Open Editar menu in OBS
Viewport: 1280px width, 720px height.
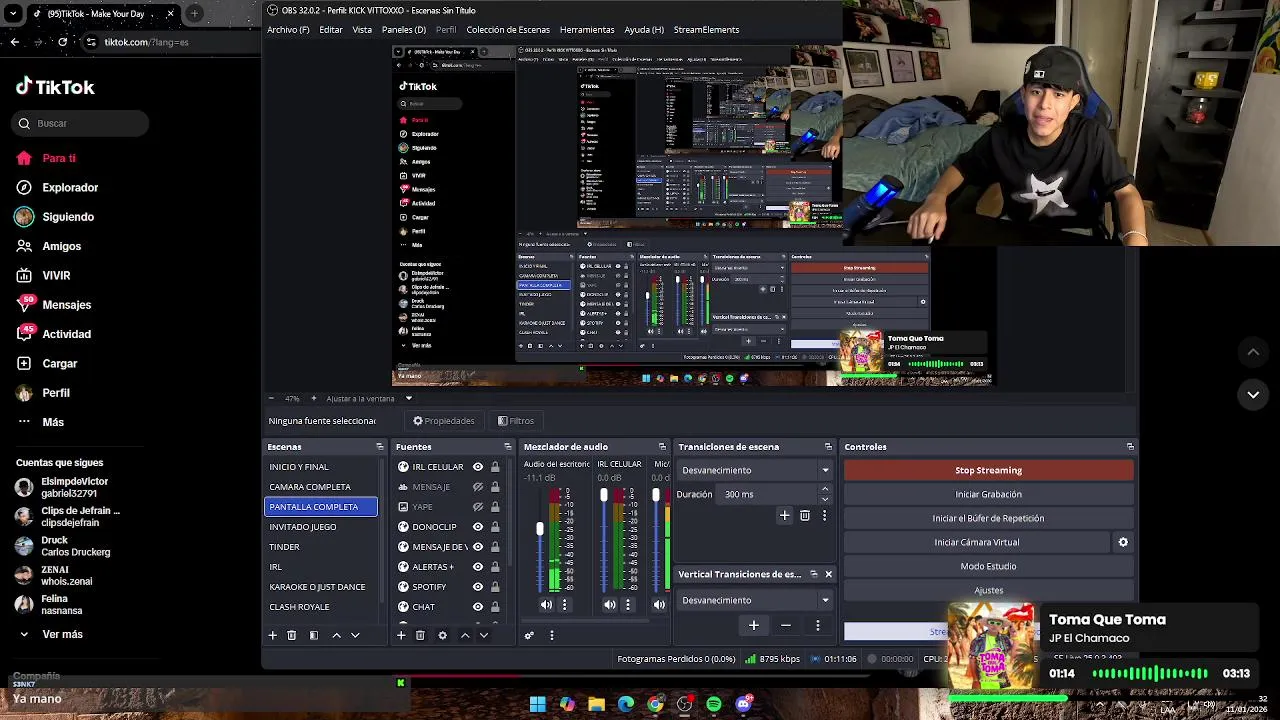coord(331,30)
